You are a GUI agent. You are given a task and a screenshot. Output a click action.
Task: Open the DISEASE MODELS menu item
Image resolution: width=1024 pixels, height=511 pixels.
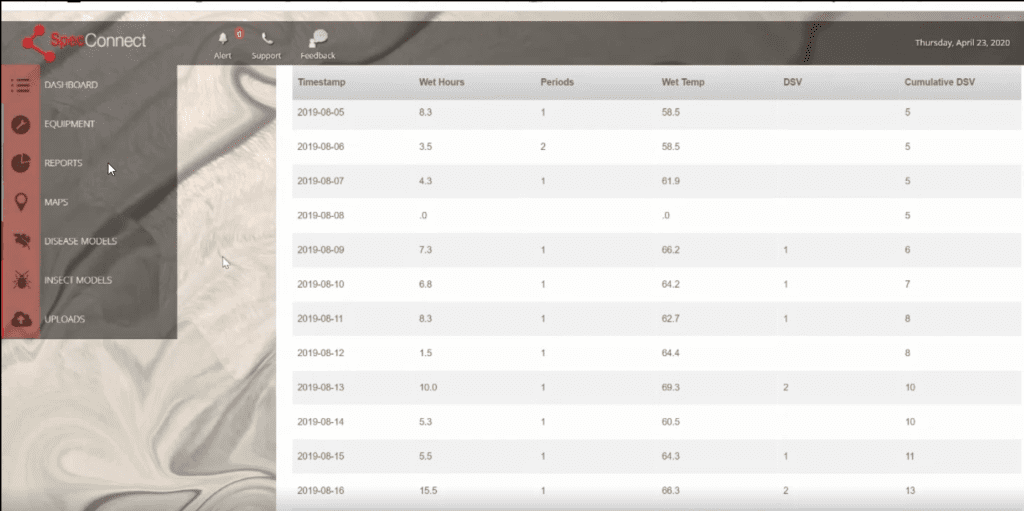click(80, 241)
